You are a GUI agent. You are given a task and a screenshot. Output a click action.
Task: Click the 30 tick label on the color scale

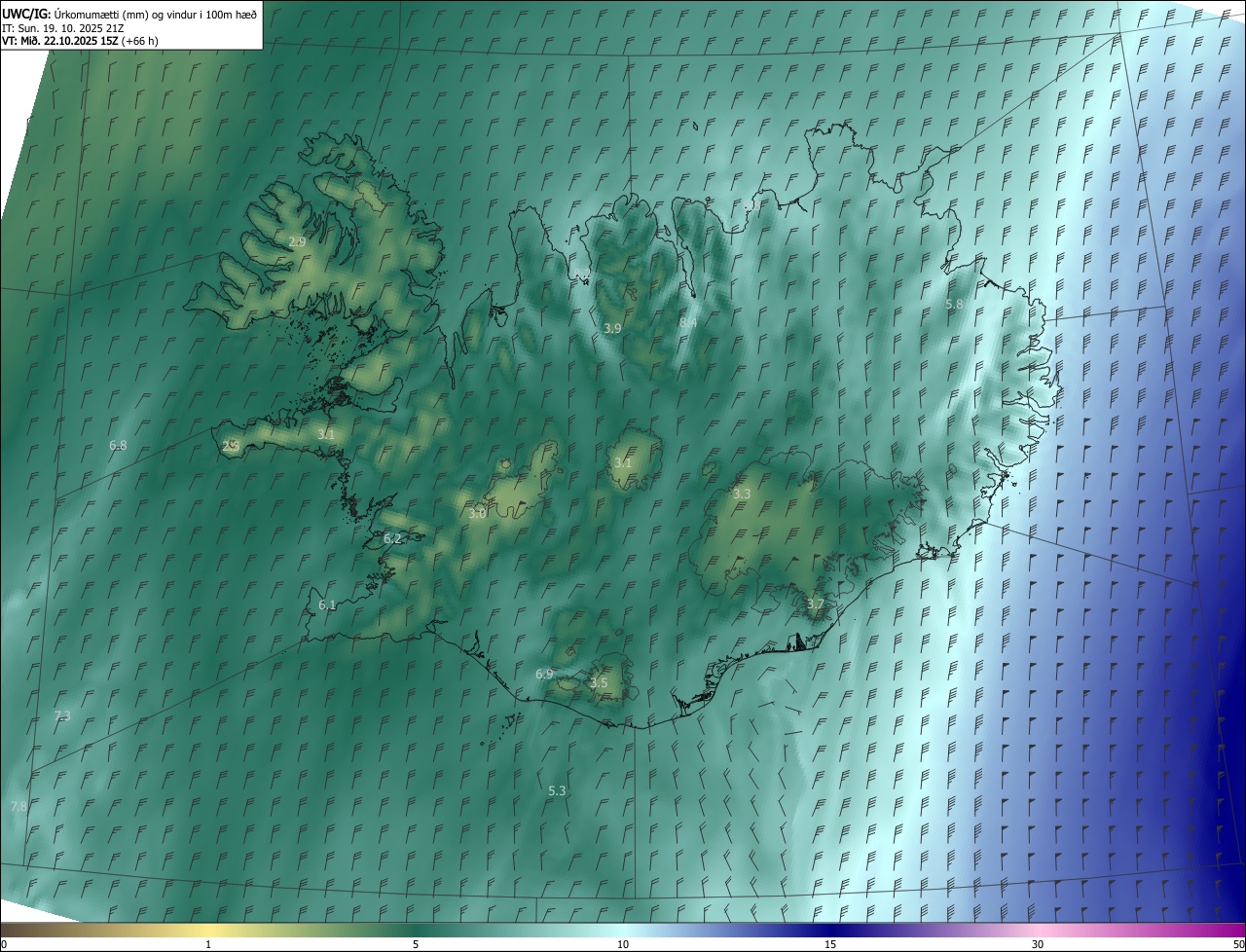coord(1038,944)
